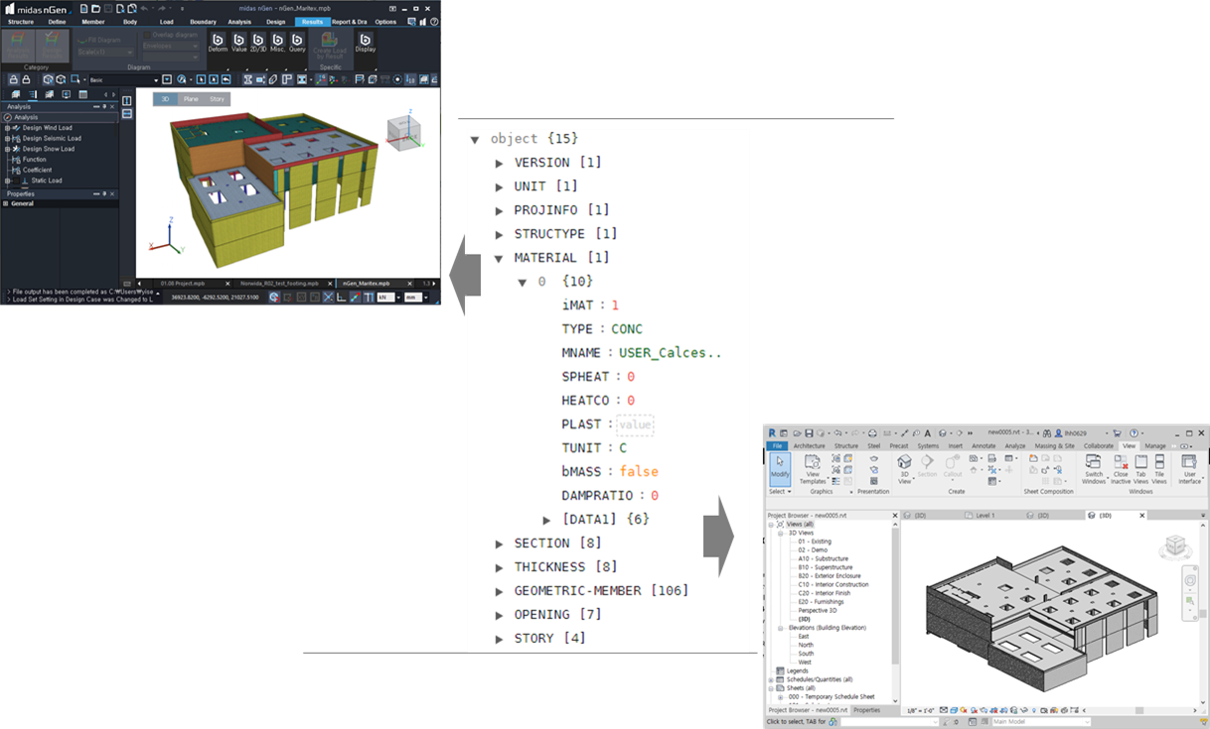Click the Query results icon
This screenshot has width=1210, height=729.
coord(296,41)
